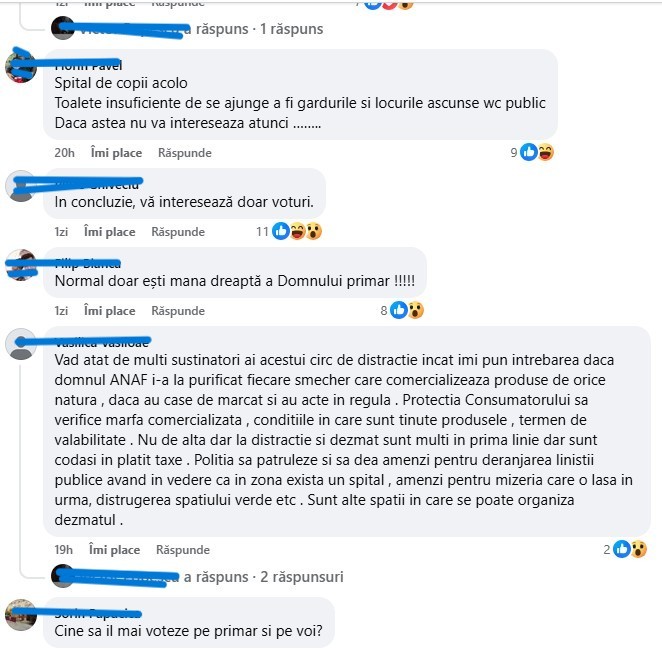
Task: Like the 'vă interesează doar voturi' comment
Action: (x=109, y=232)
